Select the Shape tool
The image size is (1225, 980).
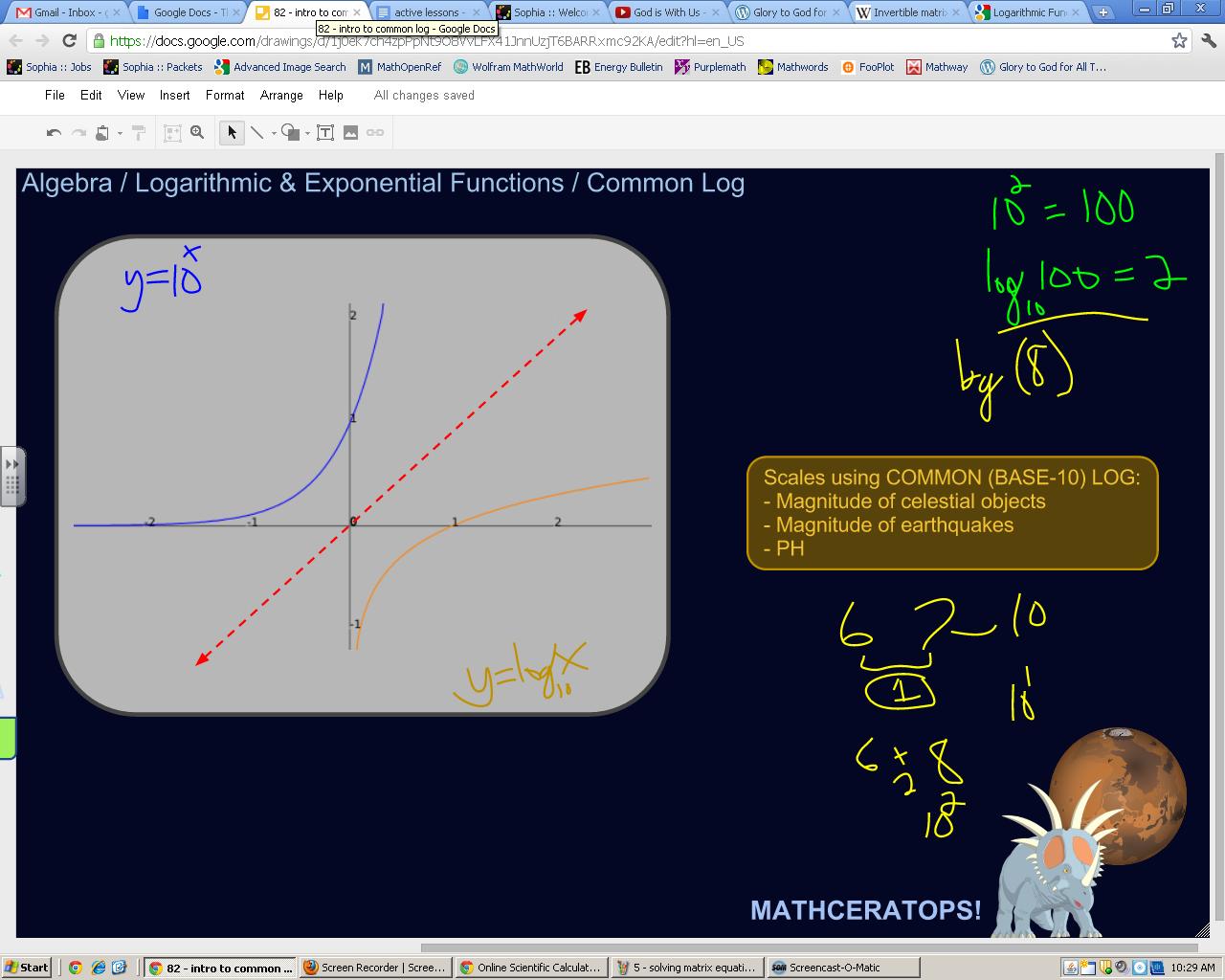tap(291, 133)
